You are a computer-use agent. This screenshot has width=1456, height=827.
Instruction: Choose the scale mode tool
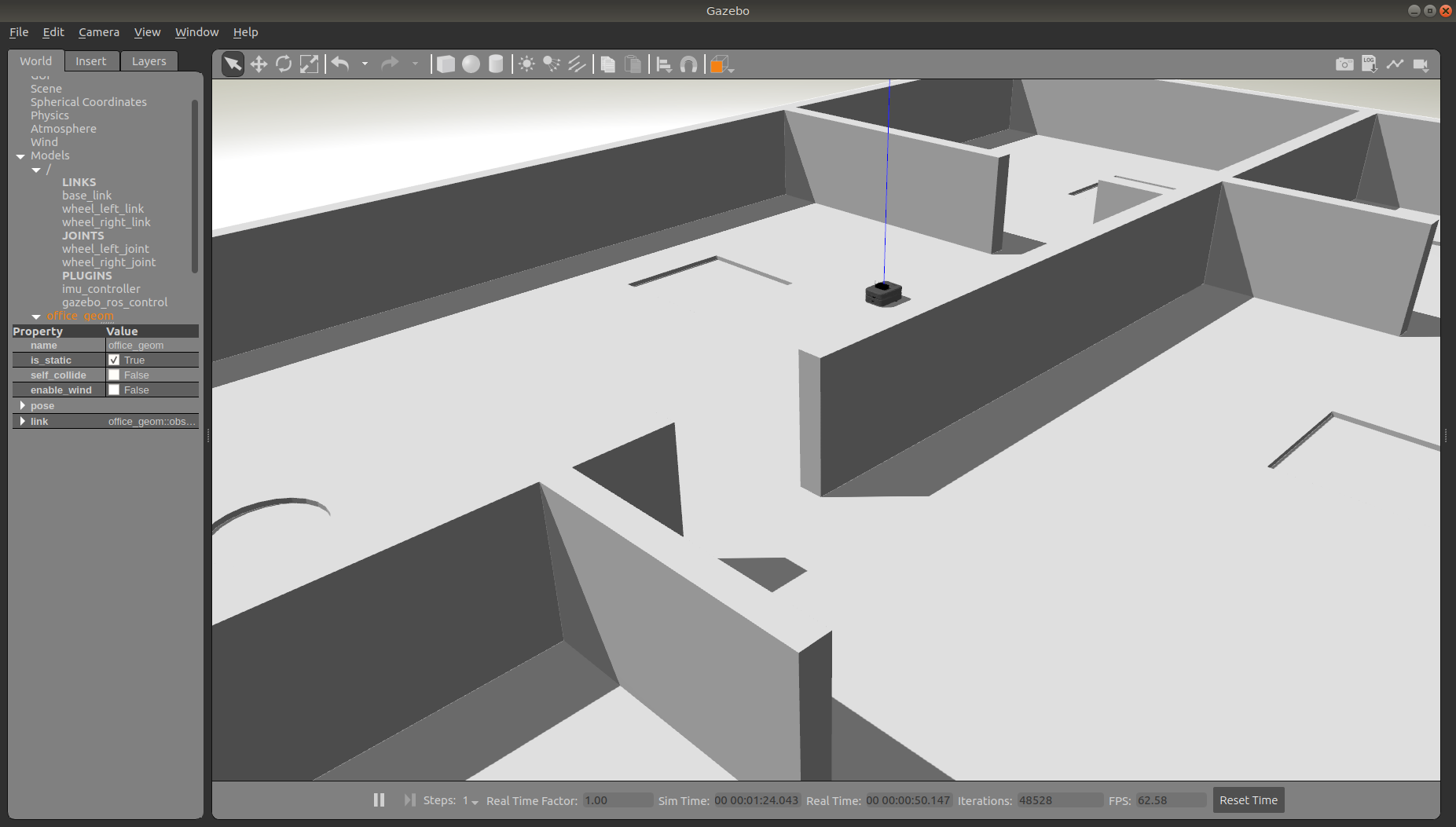click(310, 64)
